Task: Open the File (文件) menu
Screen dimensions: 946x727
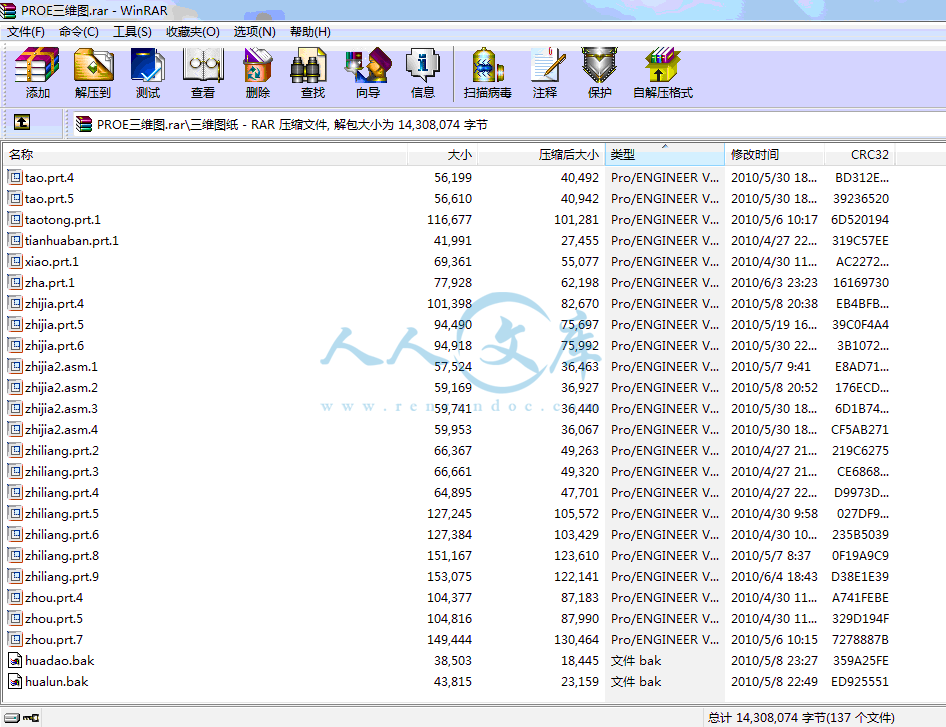Action: click(26, 32)
